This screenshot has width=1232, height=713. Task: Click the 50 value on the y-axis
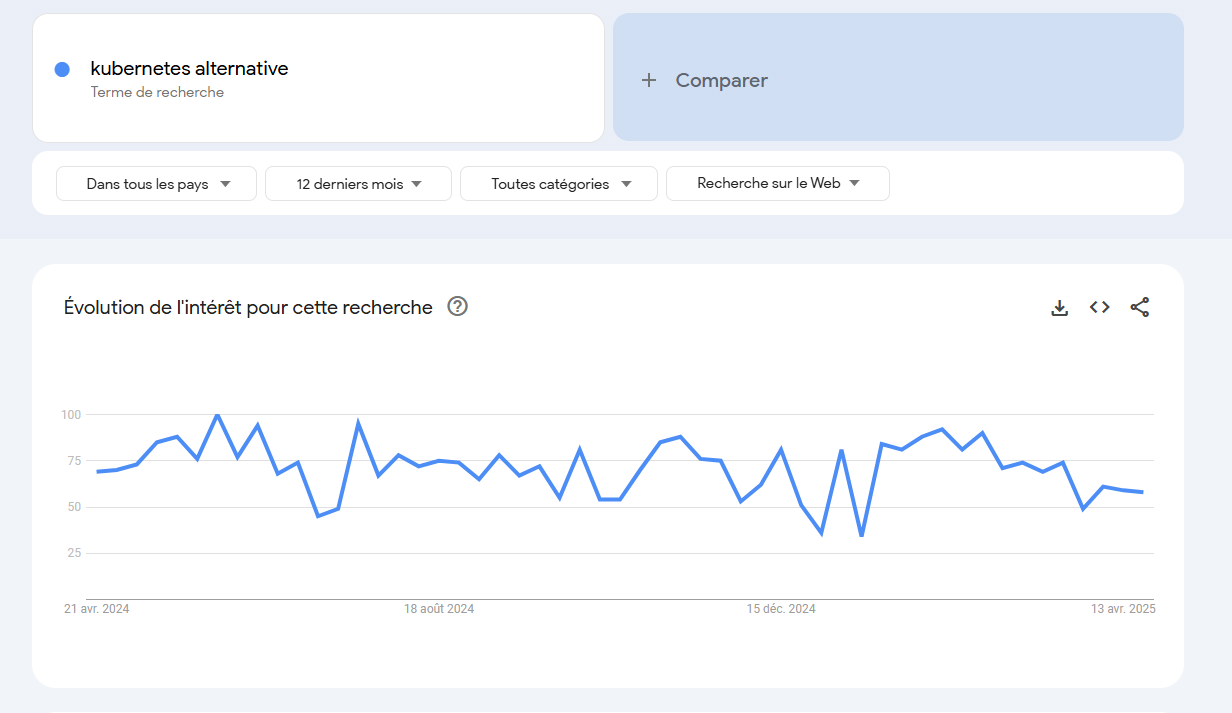tap(74, 507)
